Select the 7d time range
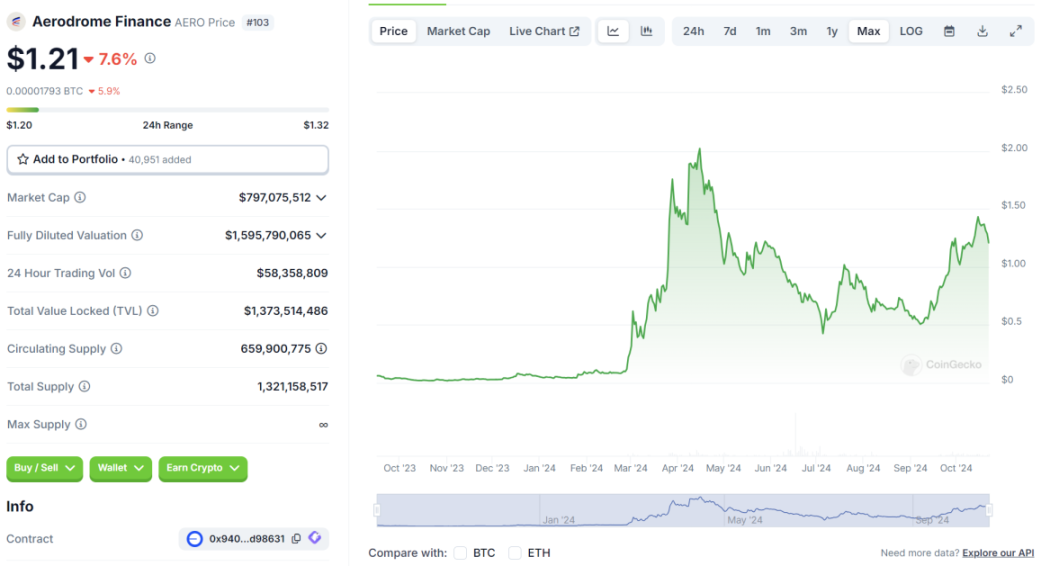This screenshot has width=1041, height=566. [730, 31]
